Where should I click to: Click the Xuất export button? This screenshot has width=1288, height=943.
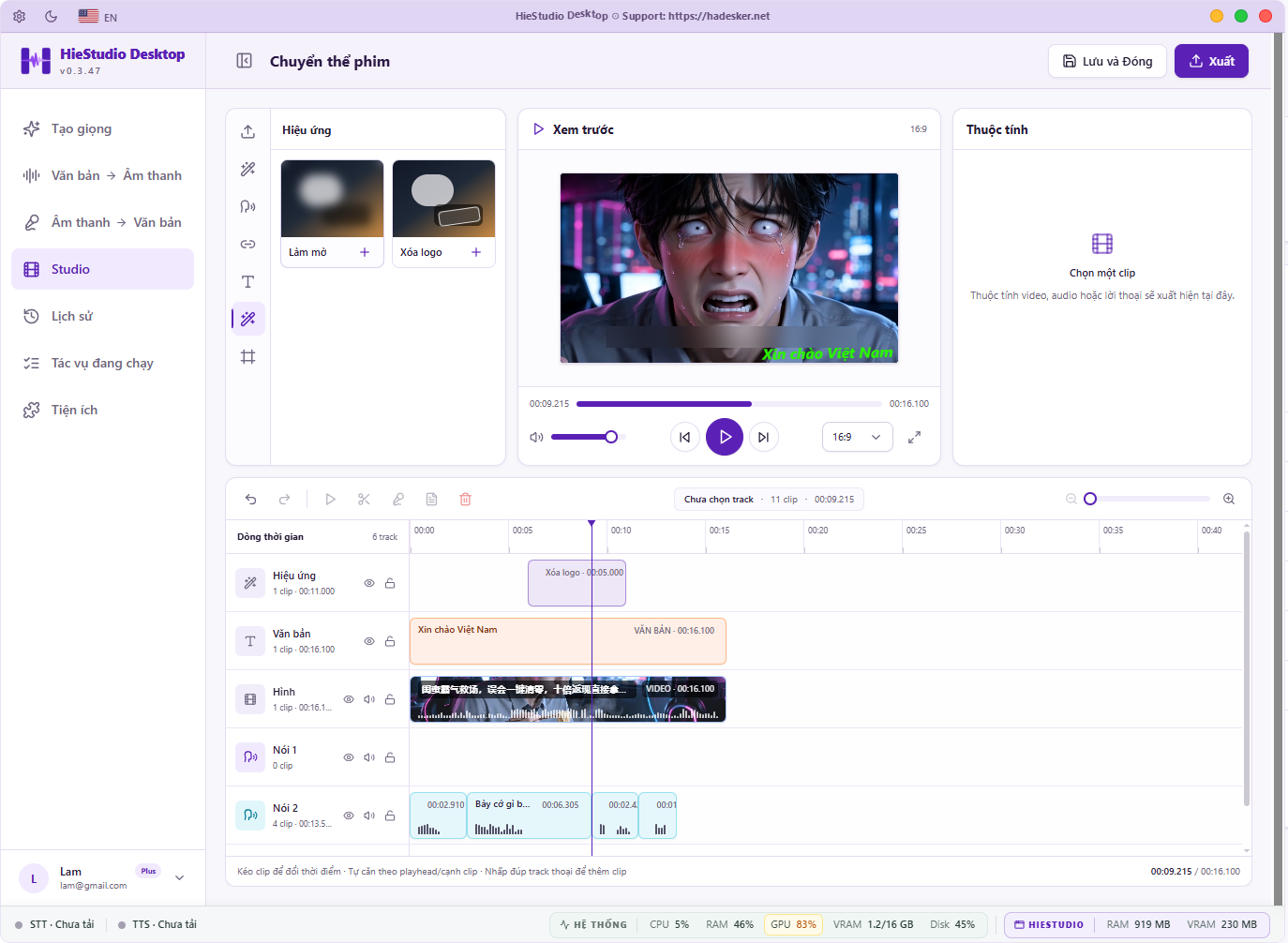(1211, 61)
